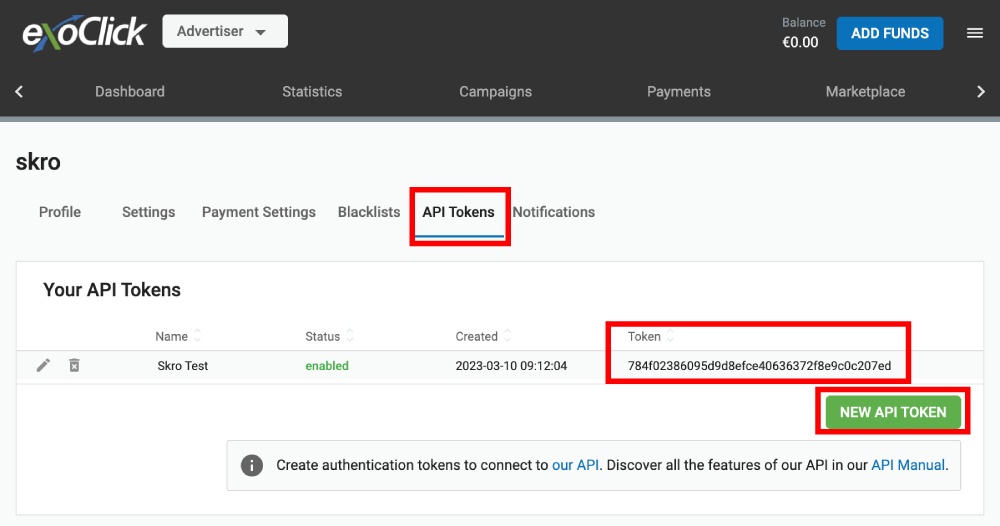Click the ExoClick logo
1000x526 pixels.
coord(84,32)
